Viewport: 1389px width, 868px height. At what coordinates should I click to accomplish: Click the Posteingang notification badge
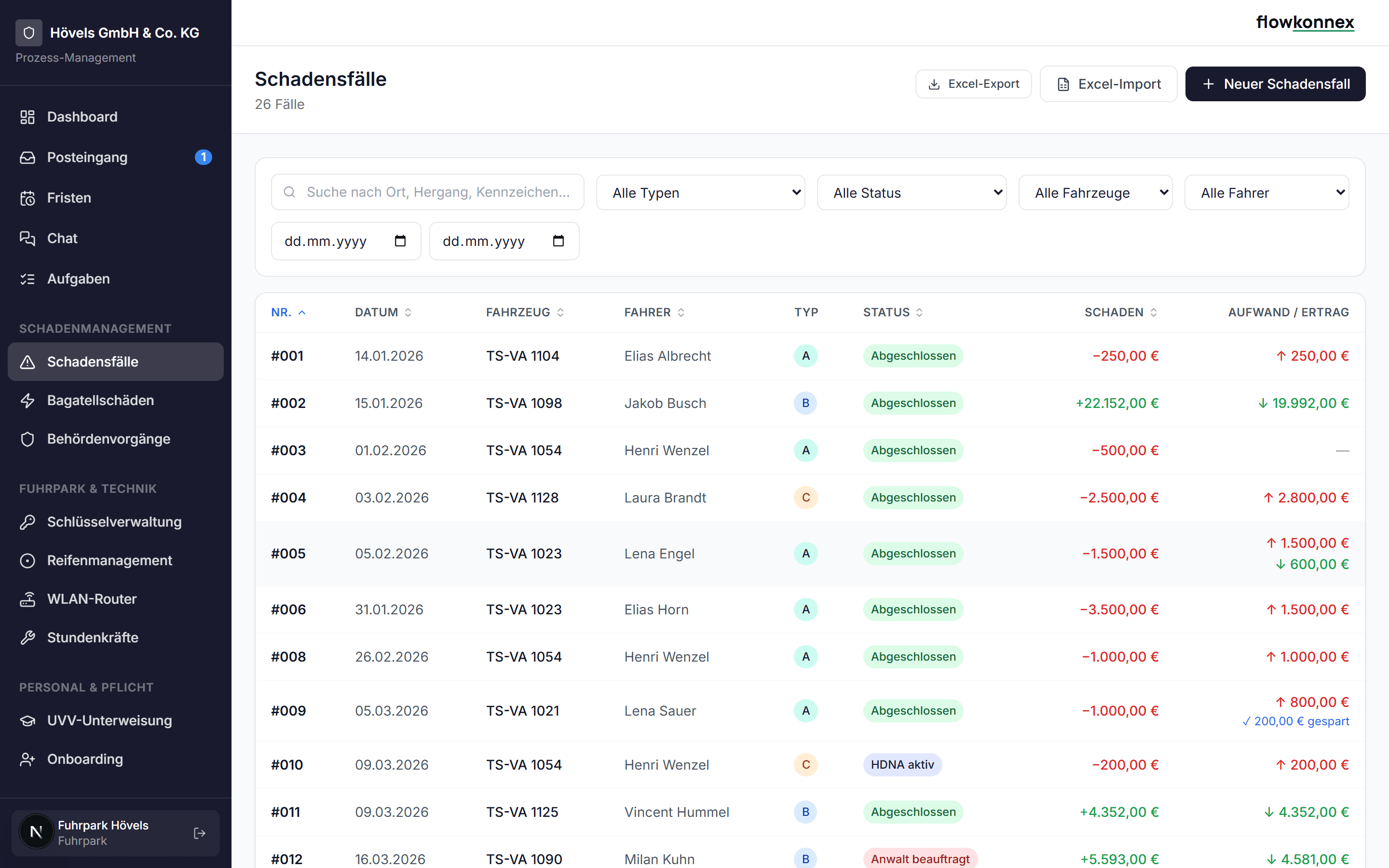pos(203,157)
